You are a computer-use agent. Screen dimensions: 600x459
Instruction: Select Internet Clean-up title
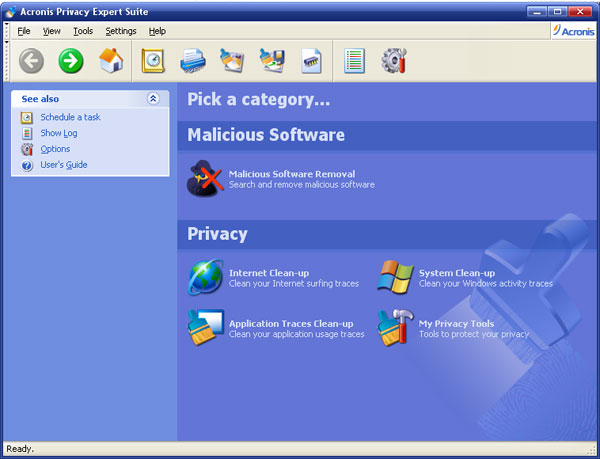point(269,273)
